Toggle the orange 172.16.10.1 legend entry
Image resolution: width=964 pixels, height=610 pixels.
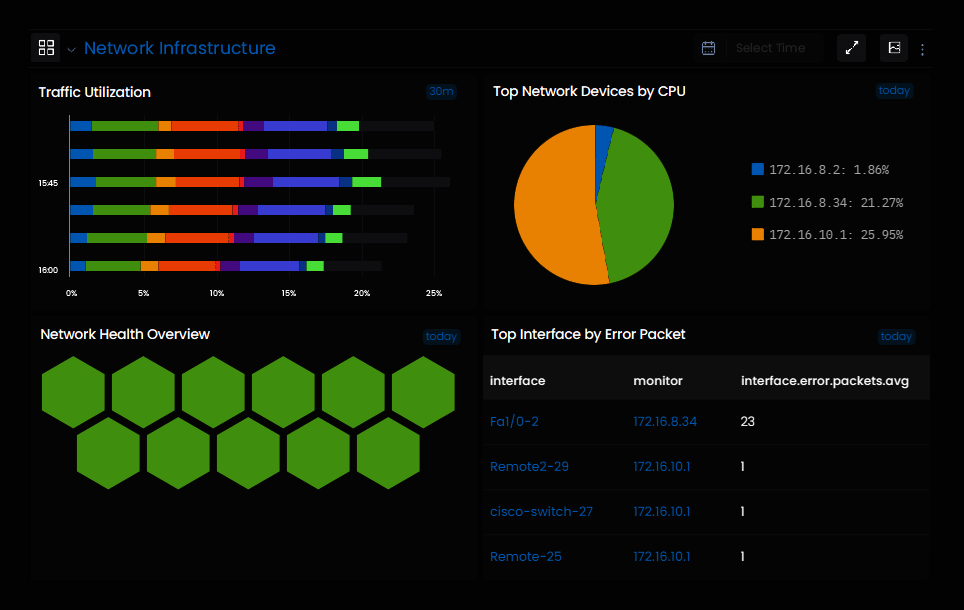[828, 234]
